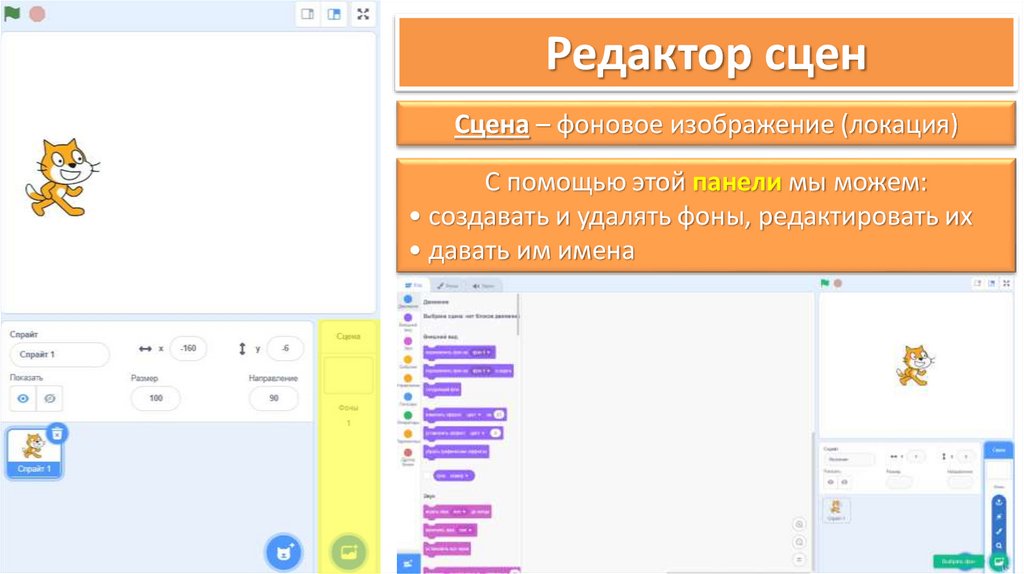Select the Sounds tab with speaker icon
Screen dimensions: 1024x574
484,286
